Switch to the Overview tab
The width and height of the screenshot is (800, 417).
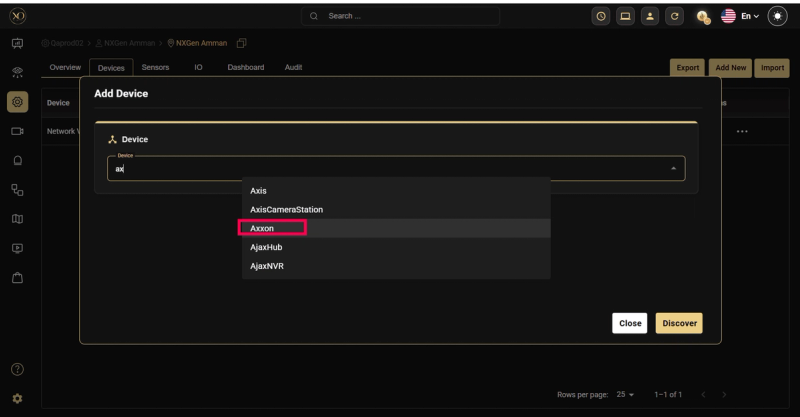[x=65, y=67]
